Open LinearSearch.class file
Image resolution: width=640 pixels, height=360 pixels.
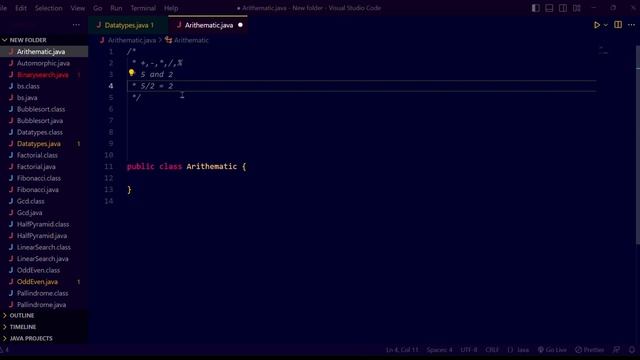44,247
